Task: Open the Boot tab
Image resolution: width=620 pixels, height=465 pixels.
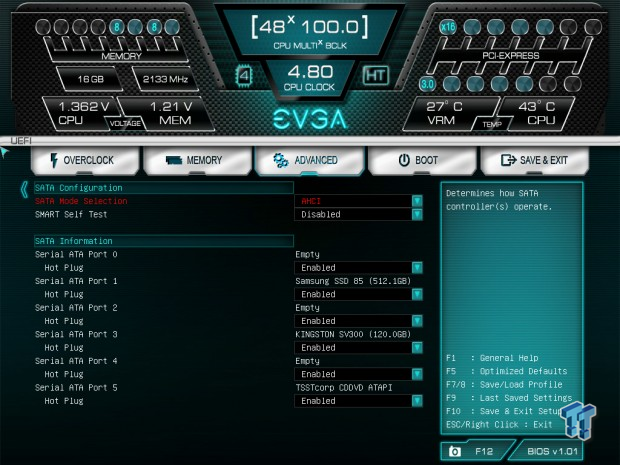Action: [422, 161]
